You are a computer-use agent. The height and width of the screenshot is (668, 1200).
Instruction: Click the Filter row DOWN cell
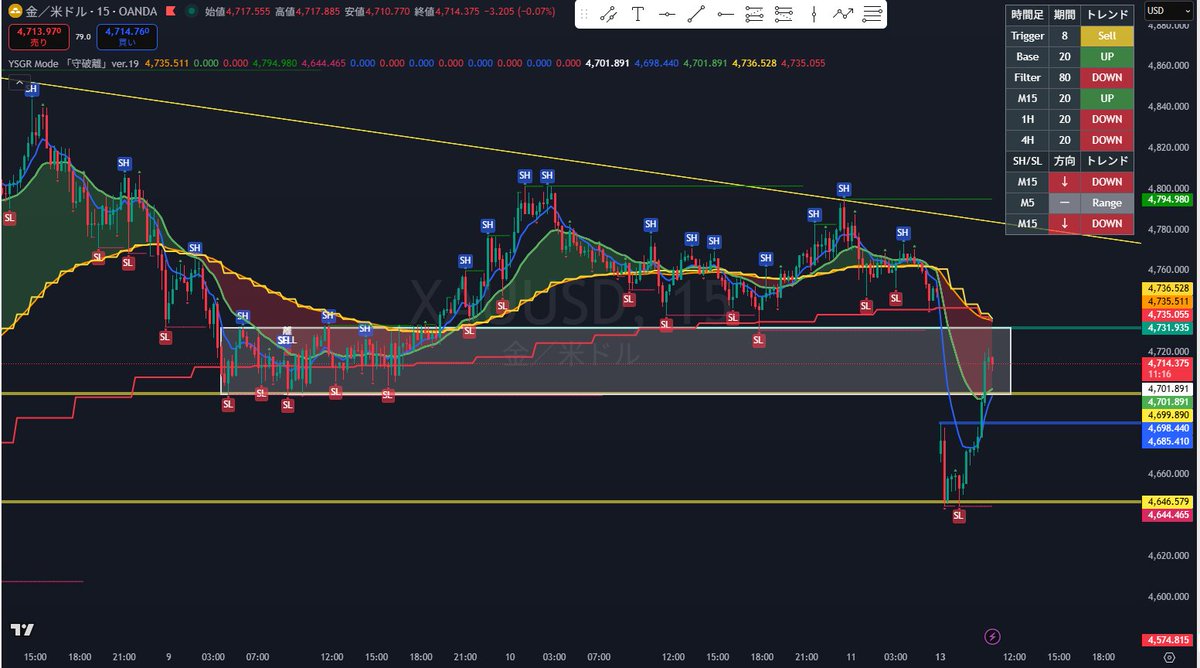tap(1107, 78)
